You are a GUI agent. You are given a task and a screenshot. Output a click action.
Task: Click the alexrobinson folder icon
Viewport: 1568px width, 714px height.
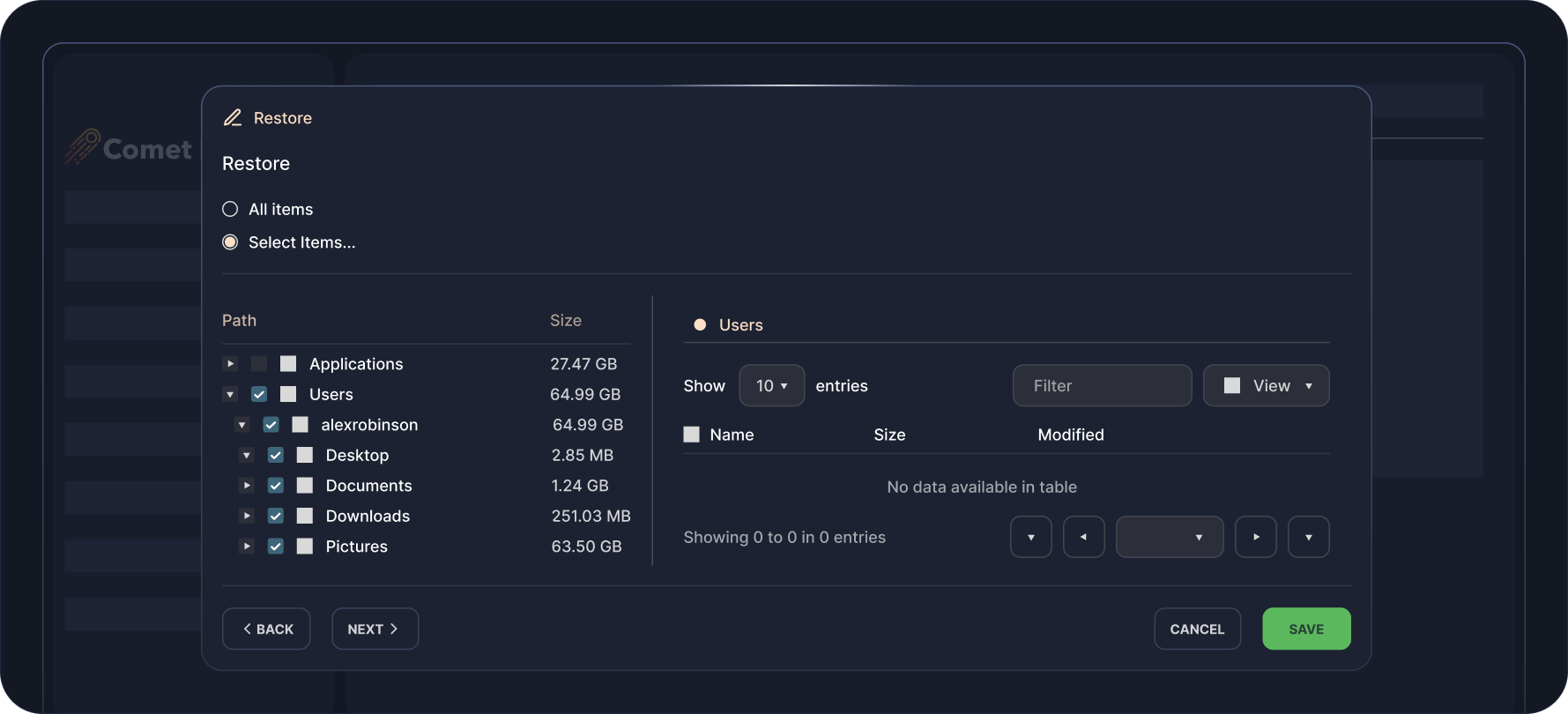point(301,425)
